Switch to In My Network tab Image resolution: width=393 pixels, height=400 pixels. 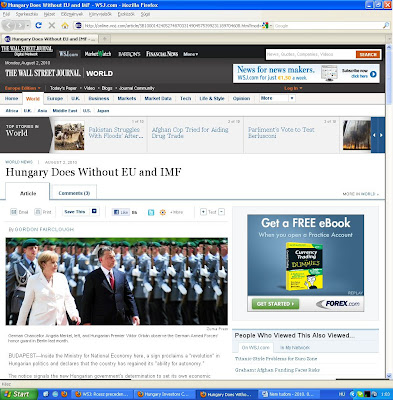(295, 347)
